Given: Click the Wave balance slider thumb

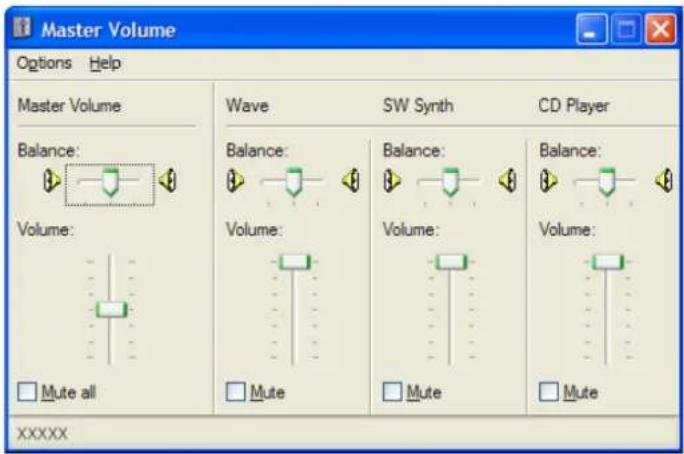Looking at the screenshot, I should (x=294, y=181).
